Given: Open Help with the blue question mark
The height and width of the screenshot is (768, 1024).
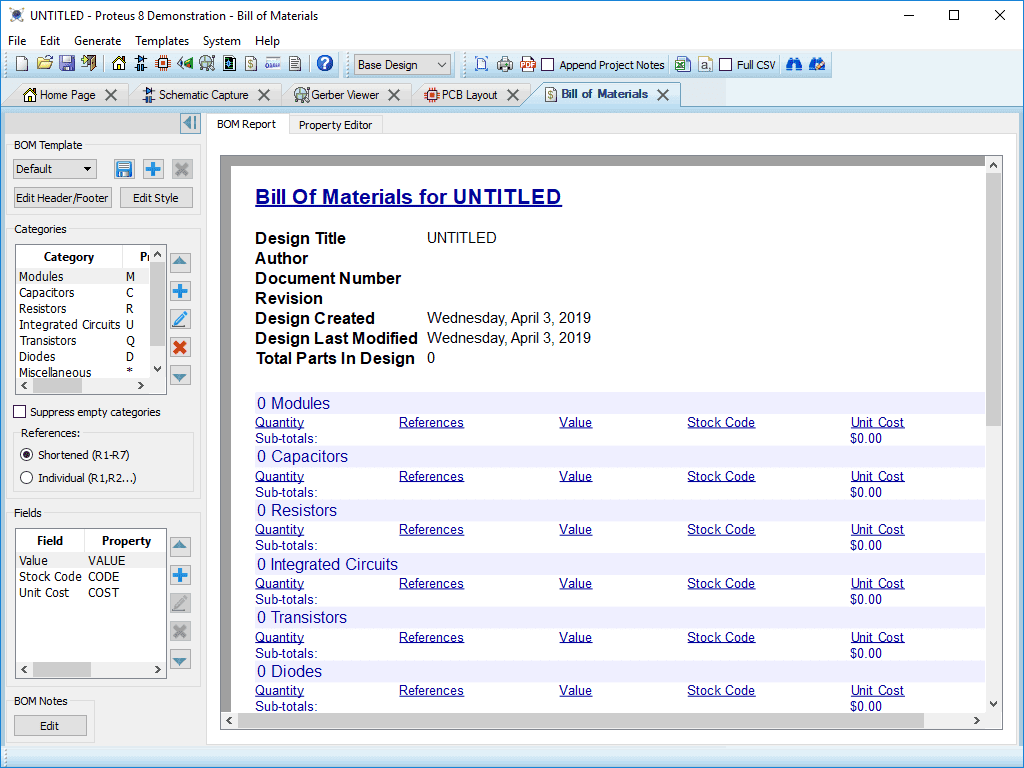Looking at the screenshot, I should point(325,64).
